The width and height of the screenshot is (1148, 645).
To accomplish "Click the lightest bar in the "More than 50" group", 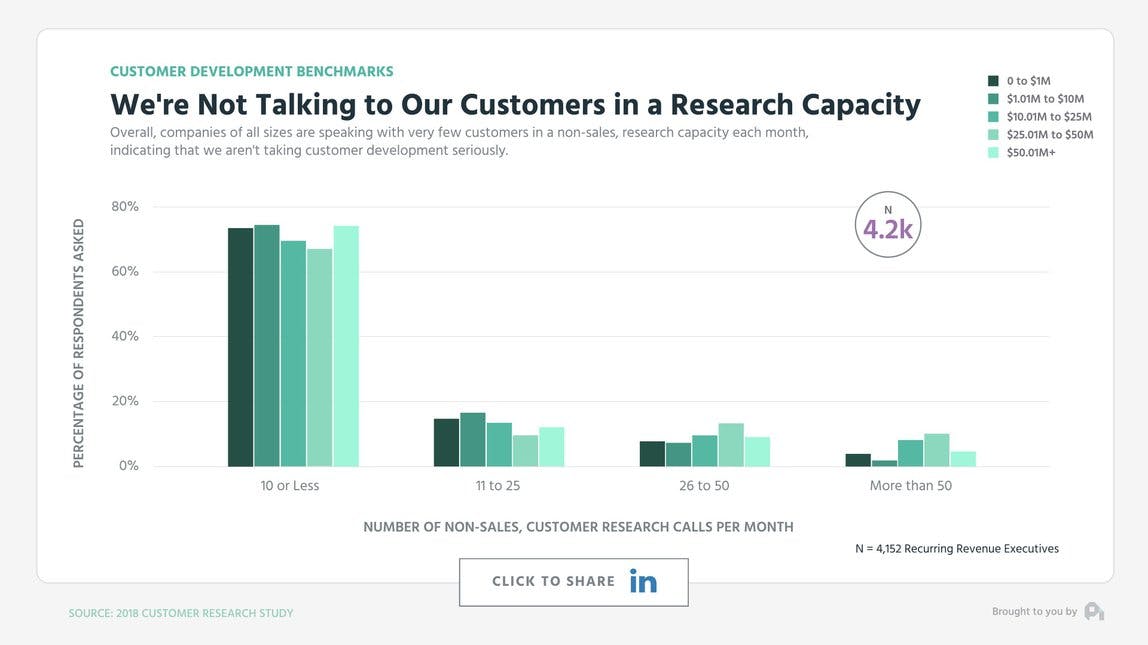I will coord(963,459).
